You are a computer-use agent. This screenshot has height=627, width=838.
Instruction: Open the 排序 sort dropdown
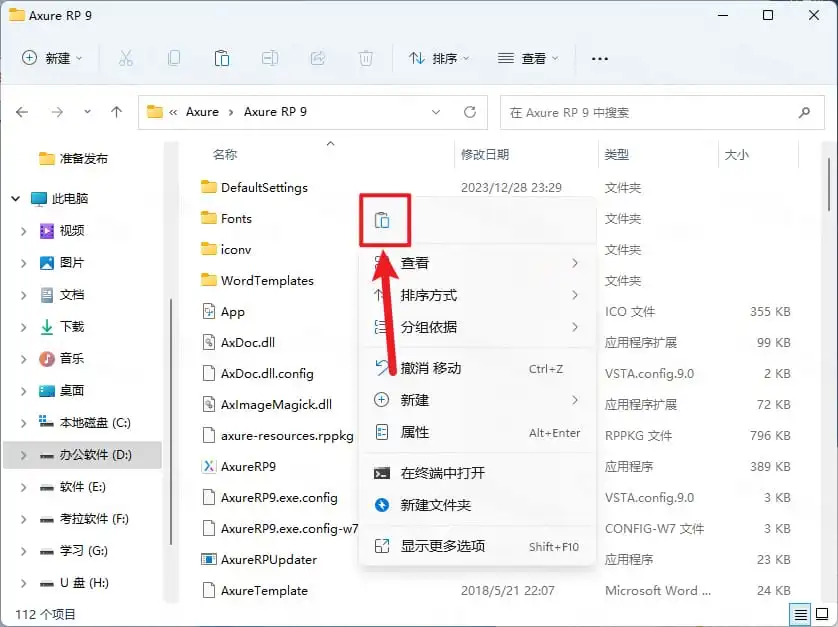tap(439, 58)
